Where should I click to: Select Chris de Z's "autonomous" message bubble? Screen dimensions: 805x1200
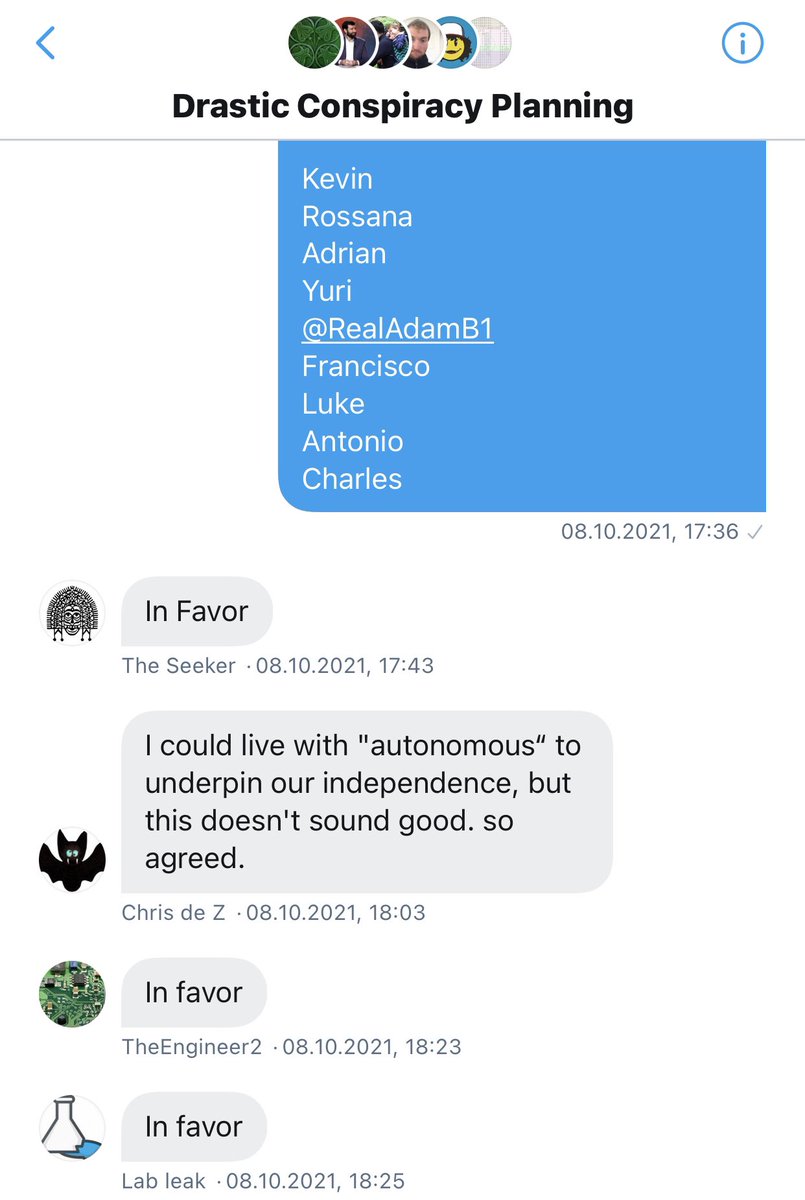[x=366, y=802]
